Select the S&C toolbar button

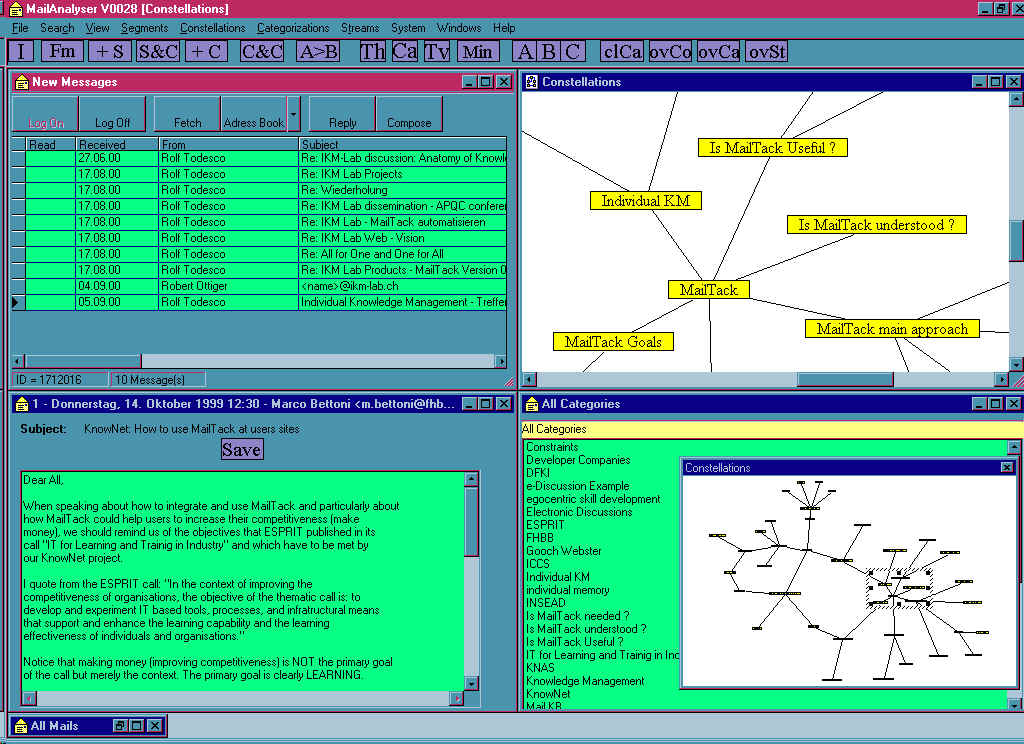(158, 51)
